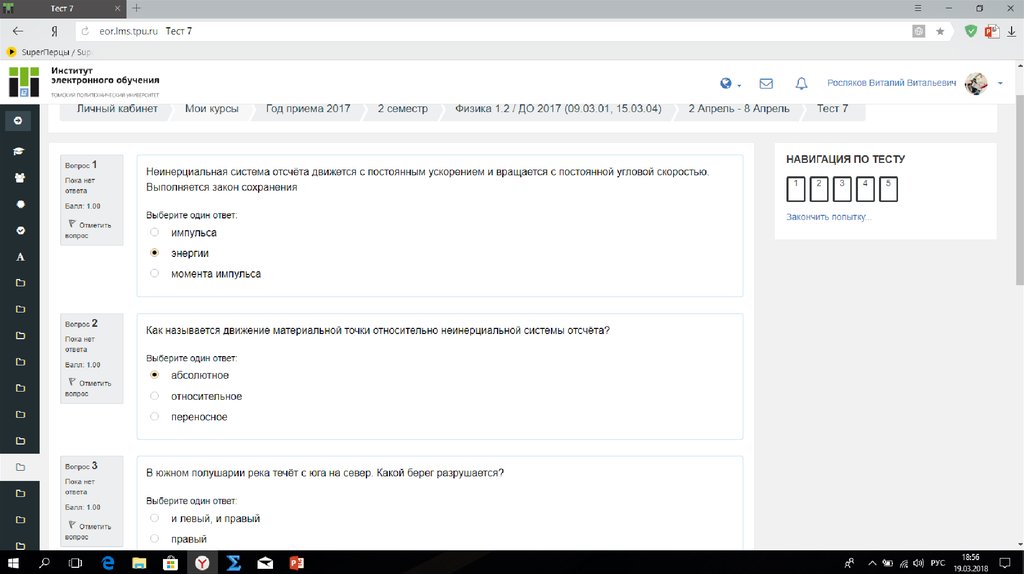Click the user avatar picture

pos(976,84)
